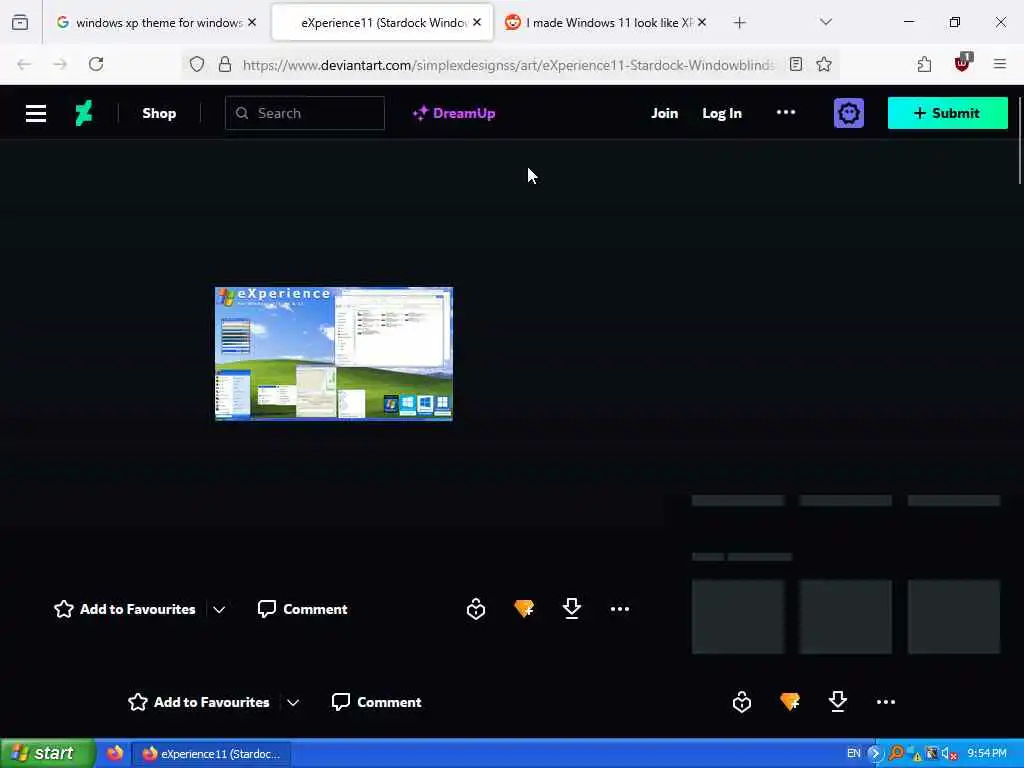The image size is (1024, 768).
Task: Reload the current page
Action: [x=96, y=64]
